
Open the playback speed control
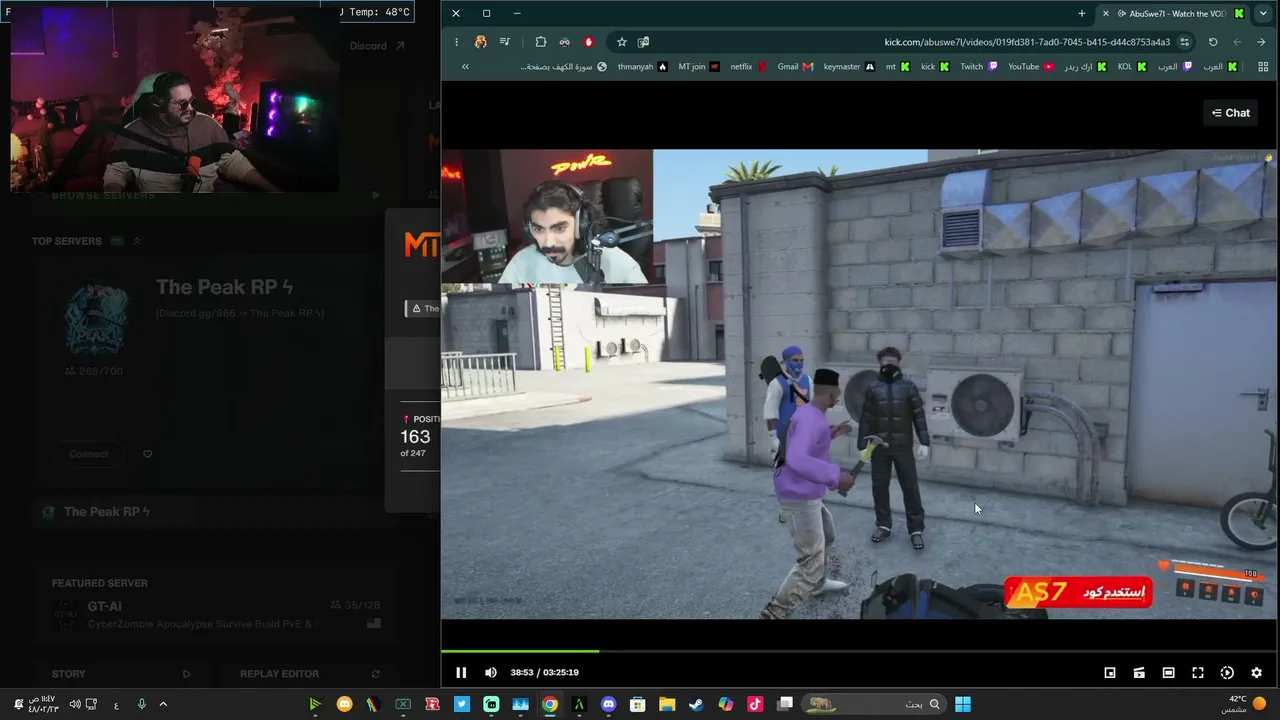(x=1227, y=673)
